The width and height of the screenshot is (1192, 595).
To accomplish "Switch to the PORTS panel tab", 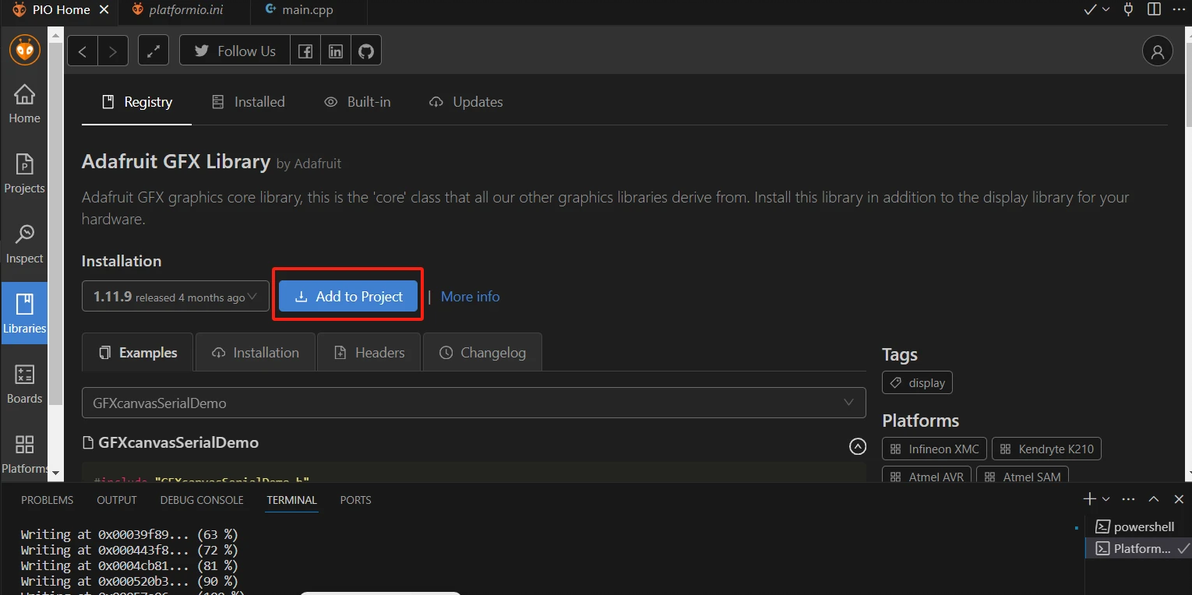I will pos(356,500).
